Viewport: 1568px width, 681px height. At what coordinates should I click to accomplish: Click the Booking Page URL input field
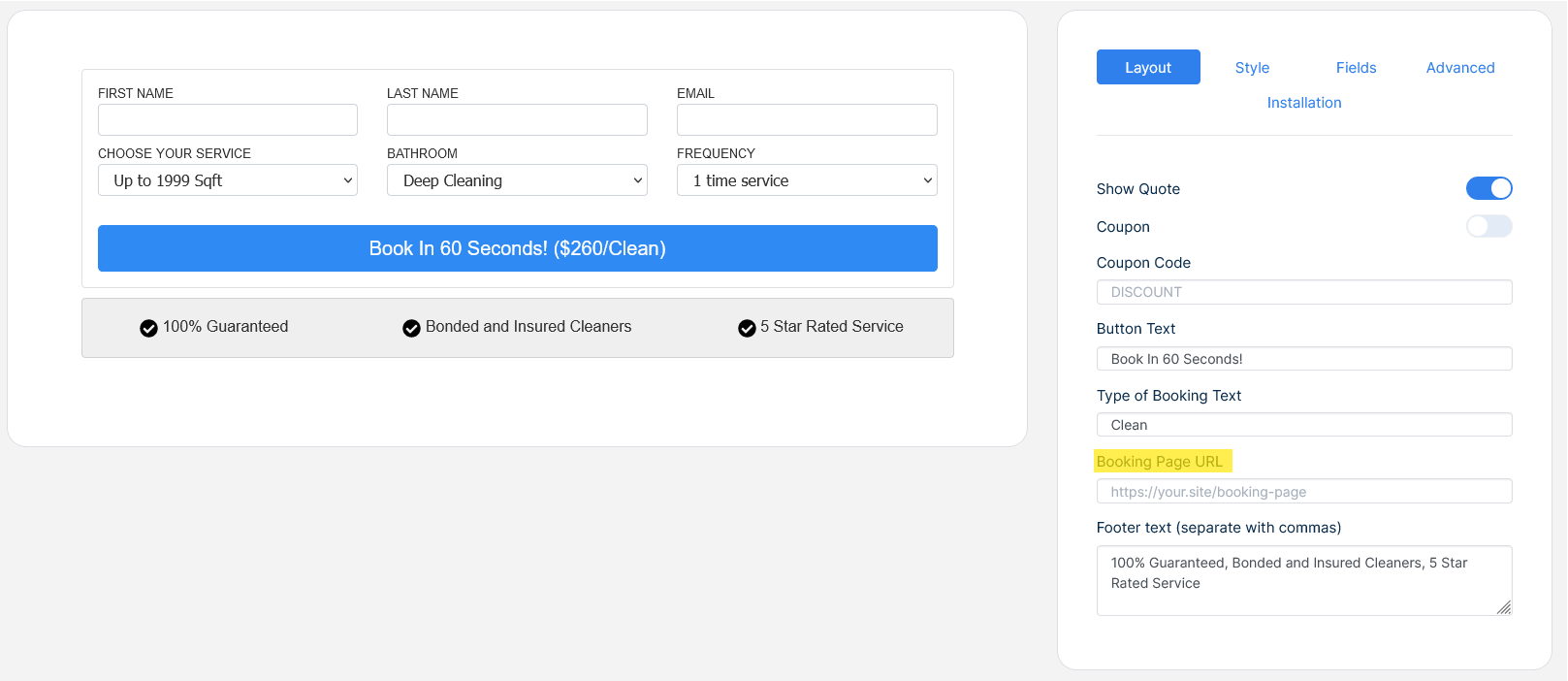coord(1304,492)
